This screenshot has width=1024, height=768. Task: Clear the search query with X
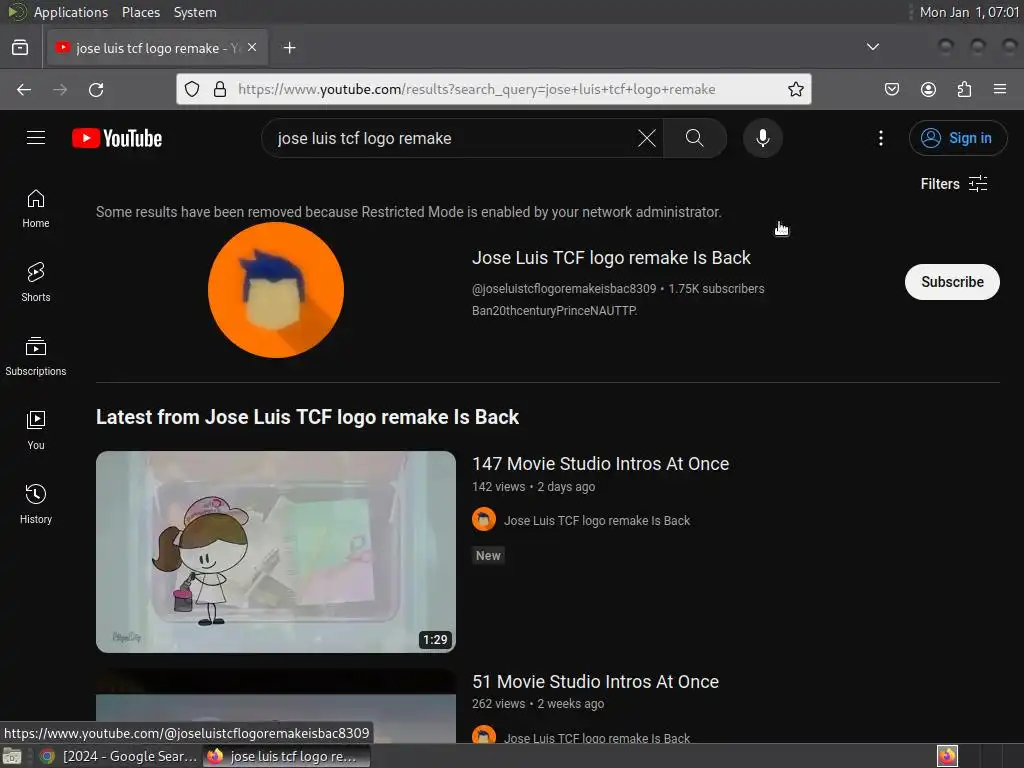point(647,138)
